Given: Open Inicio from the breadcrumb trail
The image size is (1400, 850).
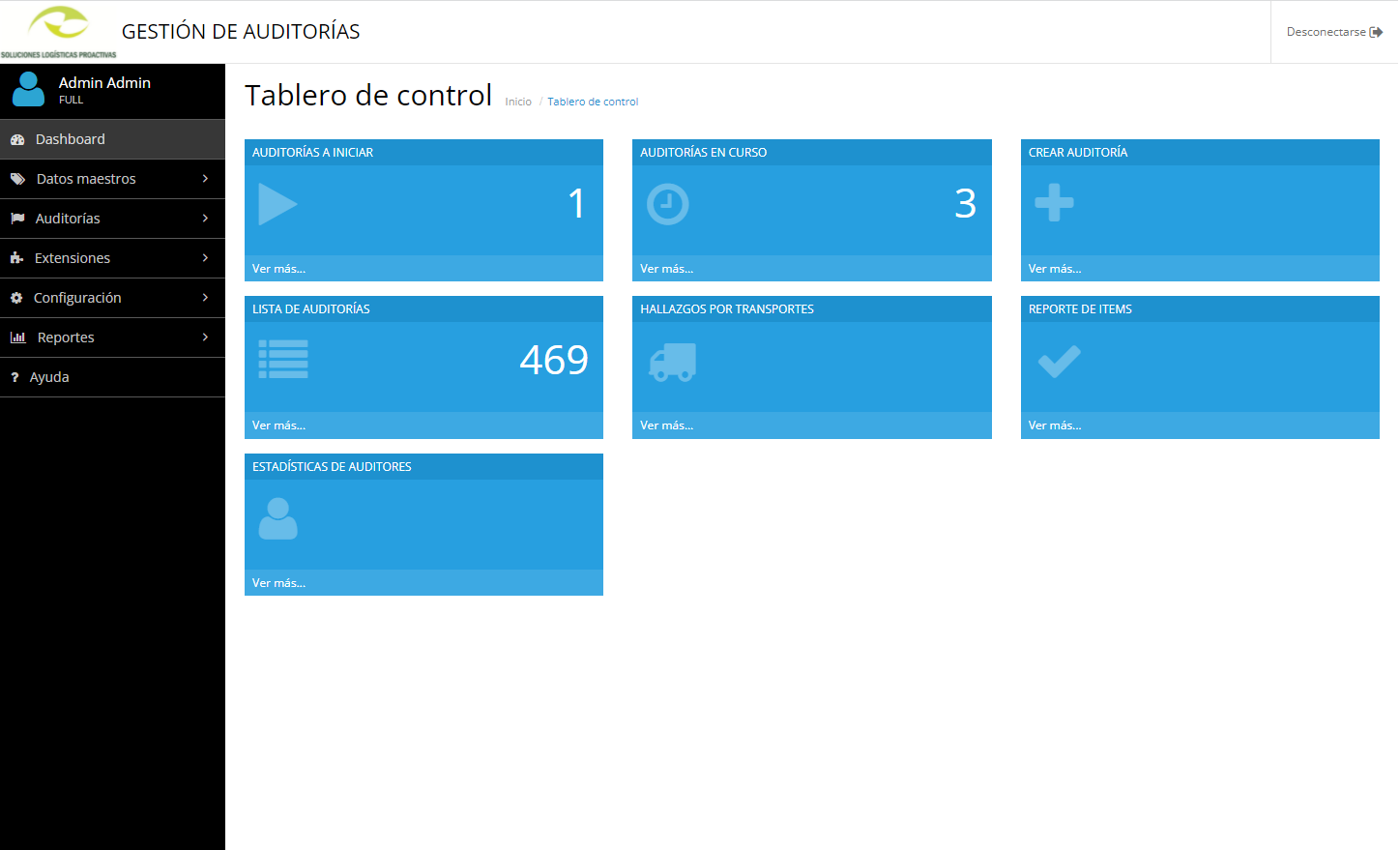Looking at the screenshot, I should click(517, 102).
